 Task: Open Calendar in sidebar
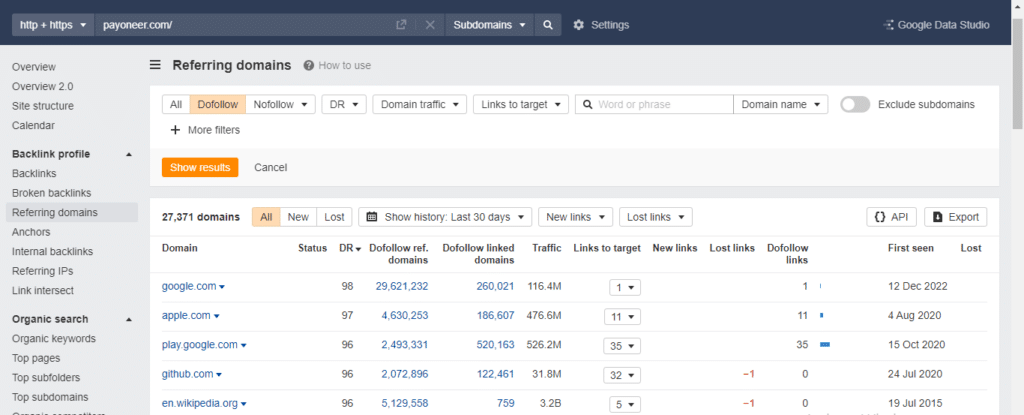click(x=33, y=125)
